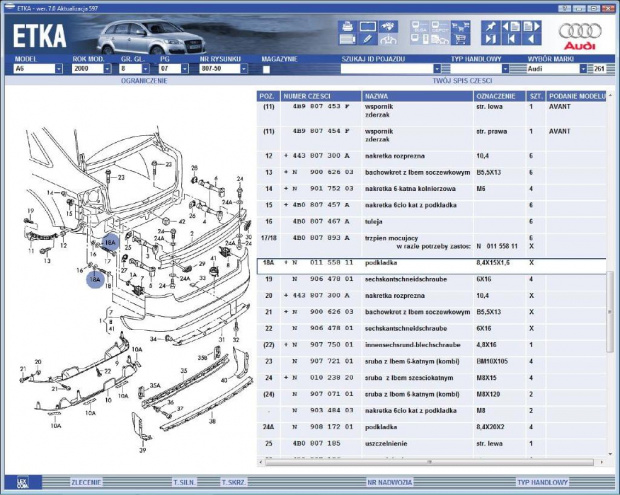
Task: Click the OZNACZENIE column header
Action: (500, 96)
